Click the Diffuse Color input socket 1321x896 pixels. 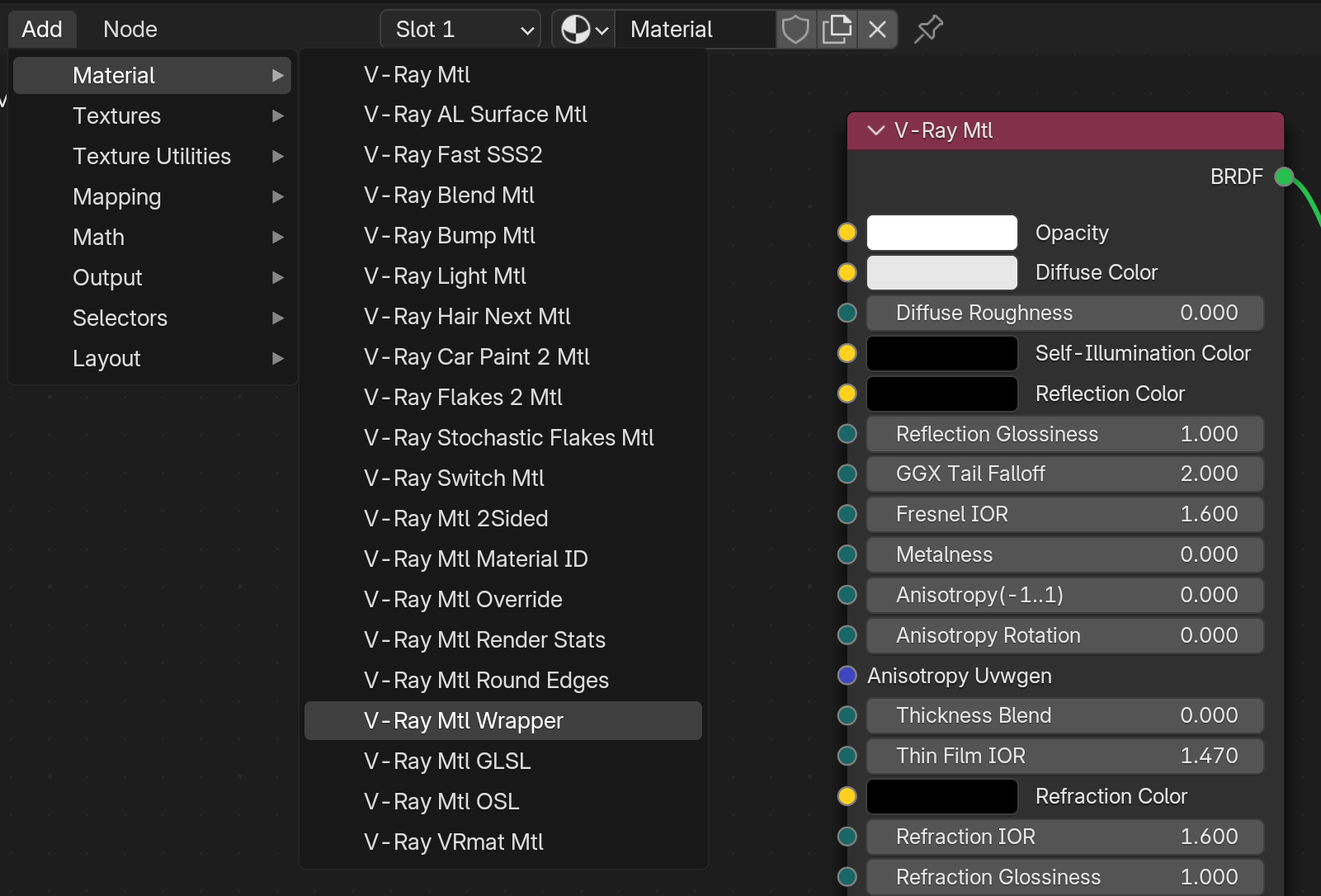coord(847,273)
